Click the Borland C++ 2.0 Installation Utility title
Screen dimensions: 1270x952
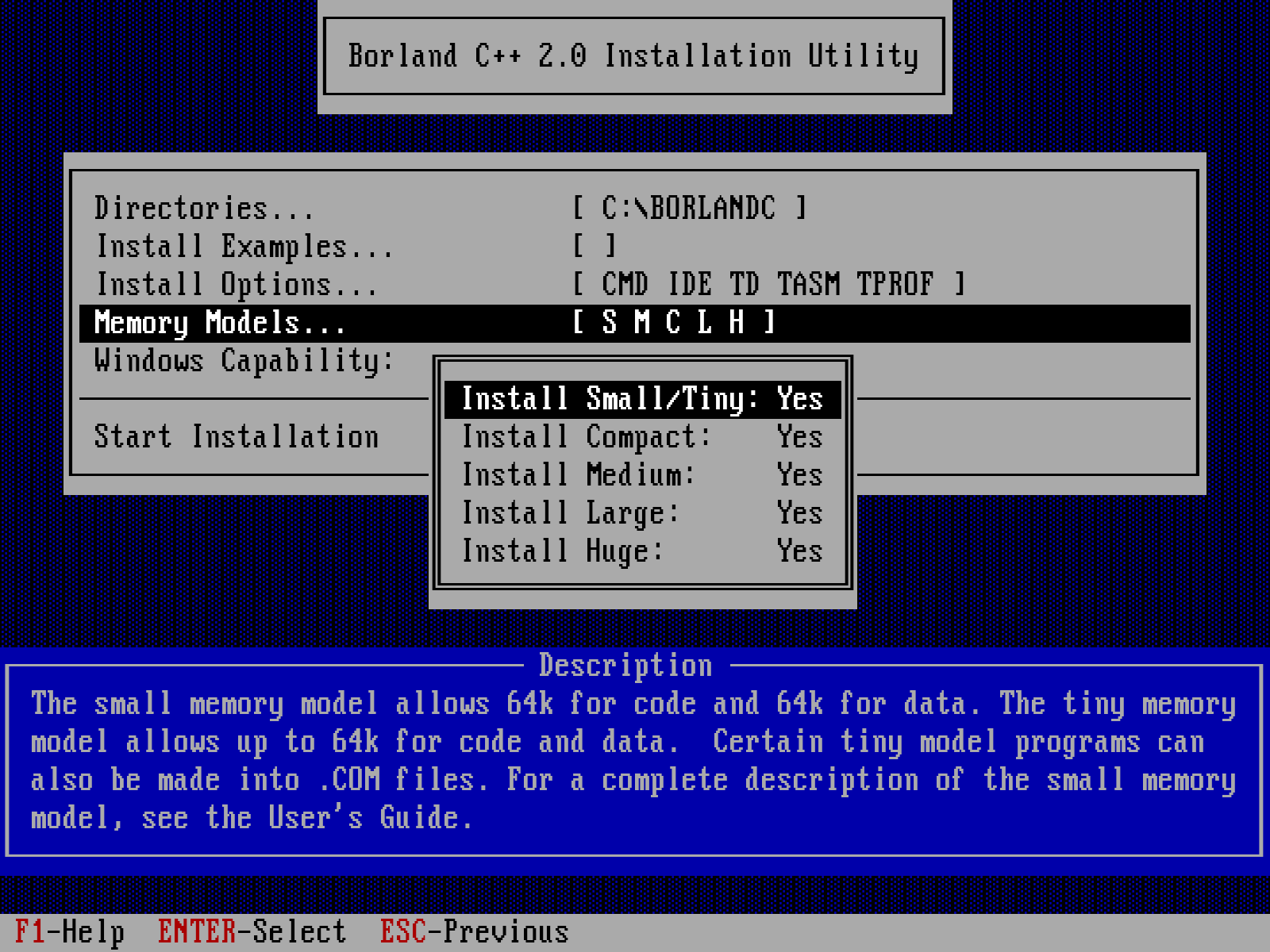633,56
